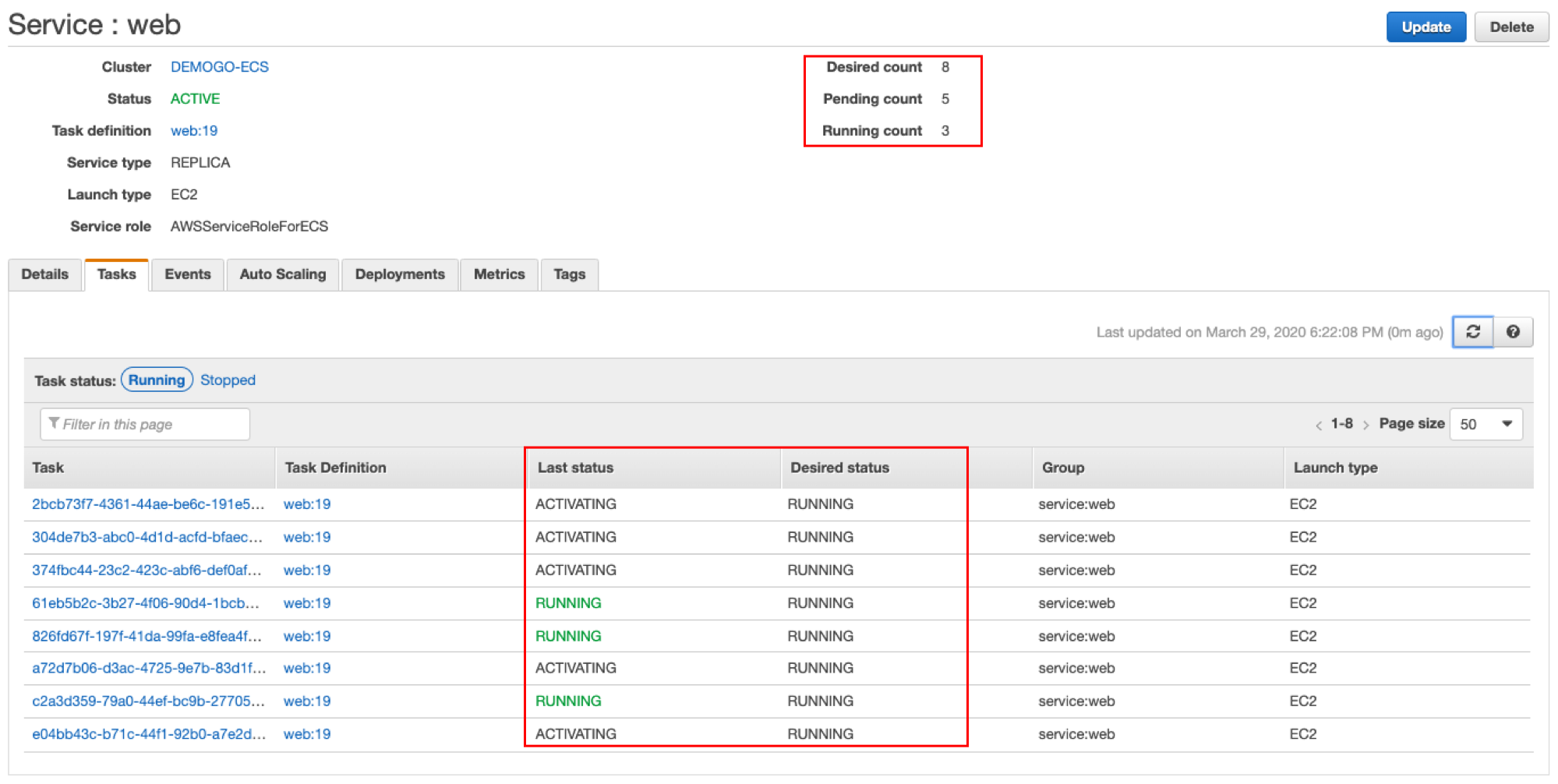The image size is (1558, 784).
Task: Open web:19 link in the 2bcb73f7 row
Action: (307, 504)
